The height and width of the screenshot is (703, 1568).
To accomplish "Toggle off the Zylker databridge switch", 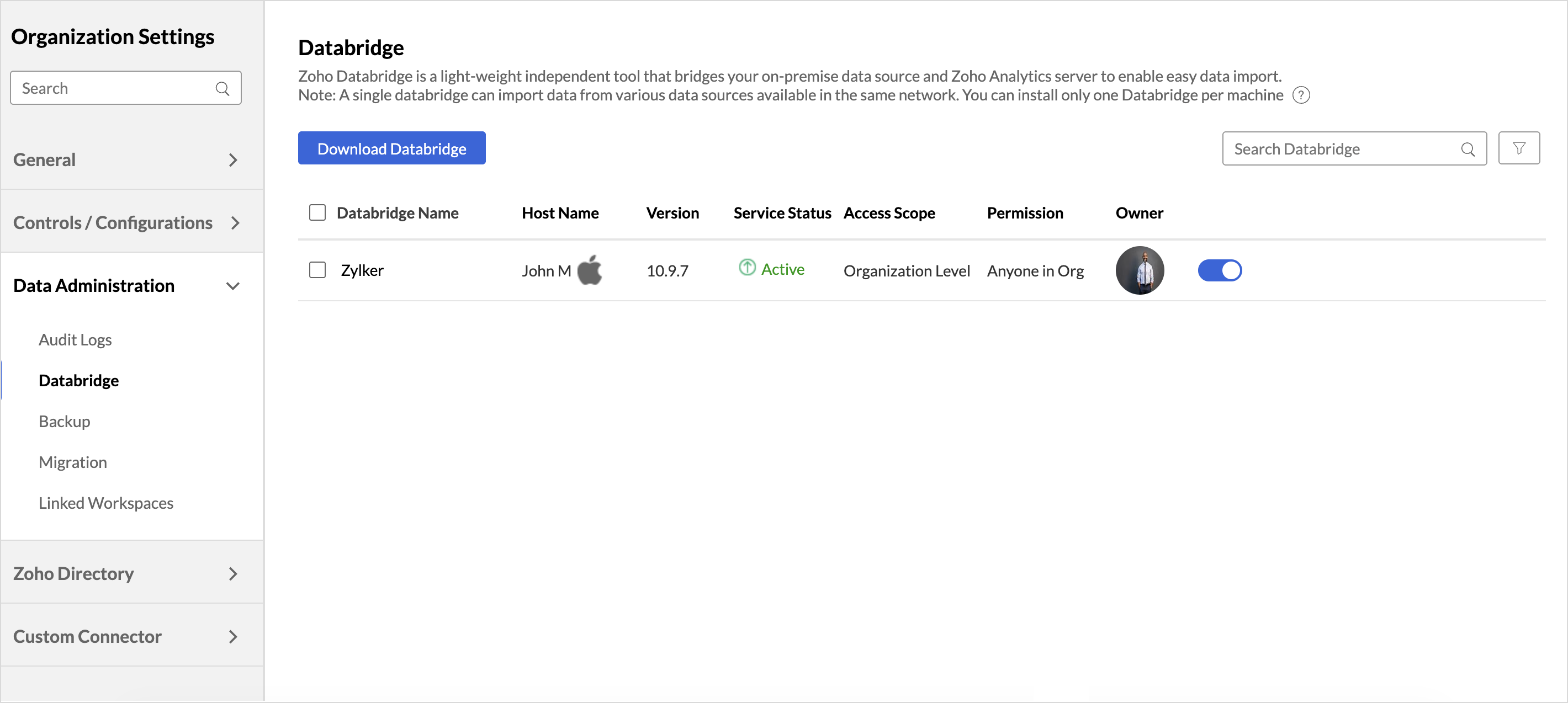I will (x=1219, y=270).
